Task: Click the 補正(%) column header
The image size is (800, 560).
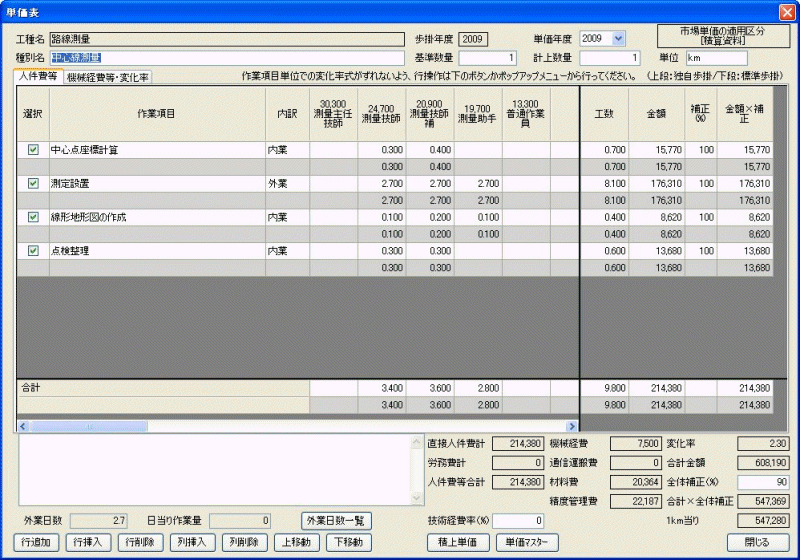Action: click(x=700, y=114)
